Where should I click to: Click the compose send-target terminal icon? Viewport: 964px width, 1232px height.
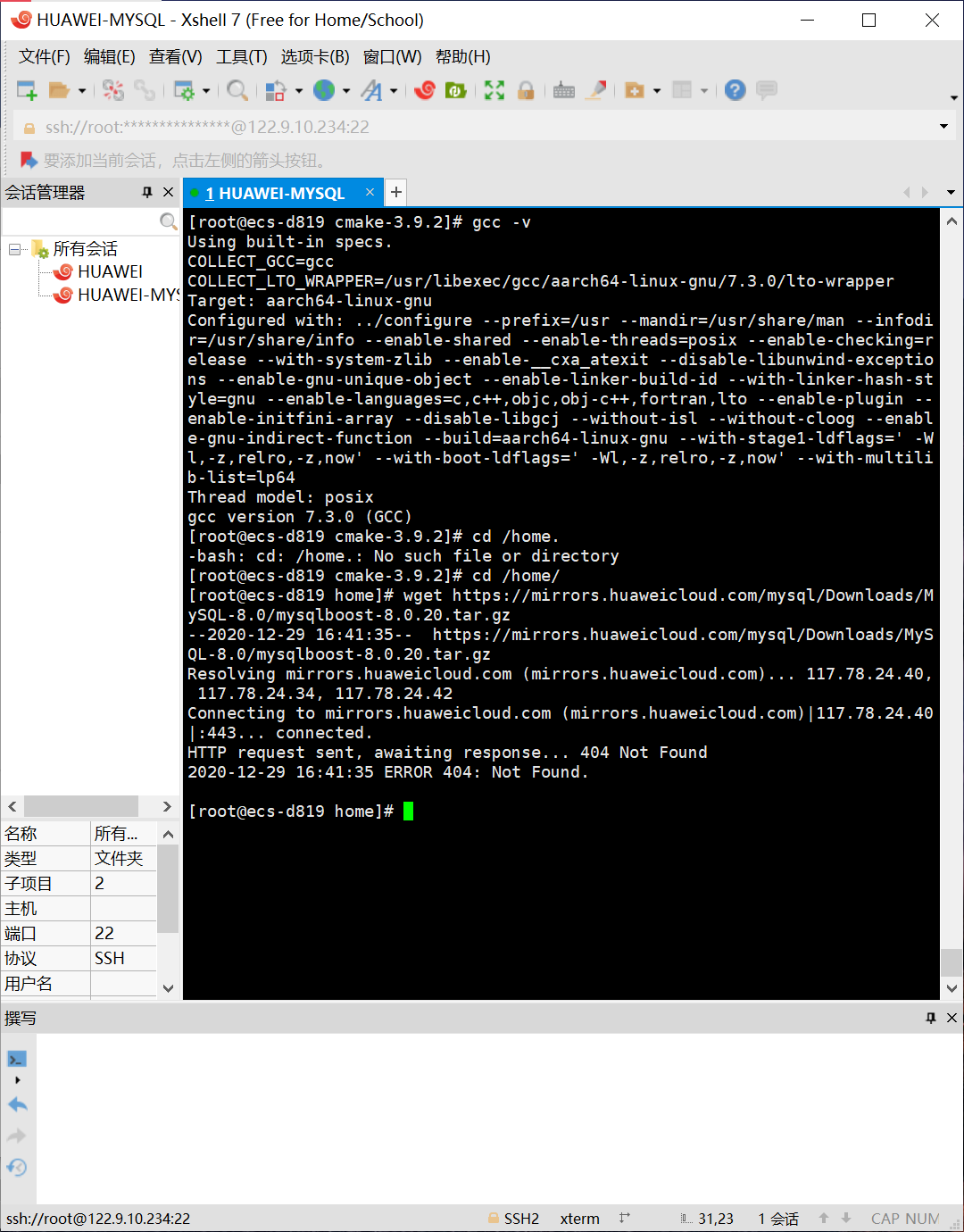click(17, 1059)
